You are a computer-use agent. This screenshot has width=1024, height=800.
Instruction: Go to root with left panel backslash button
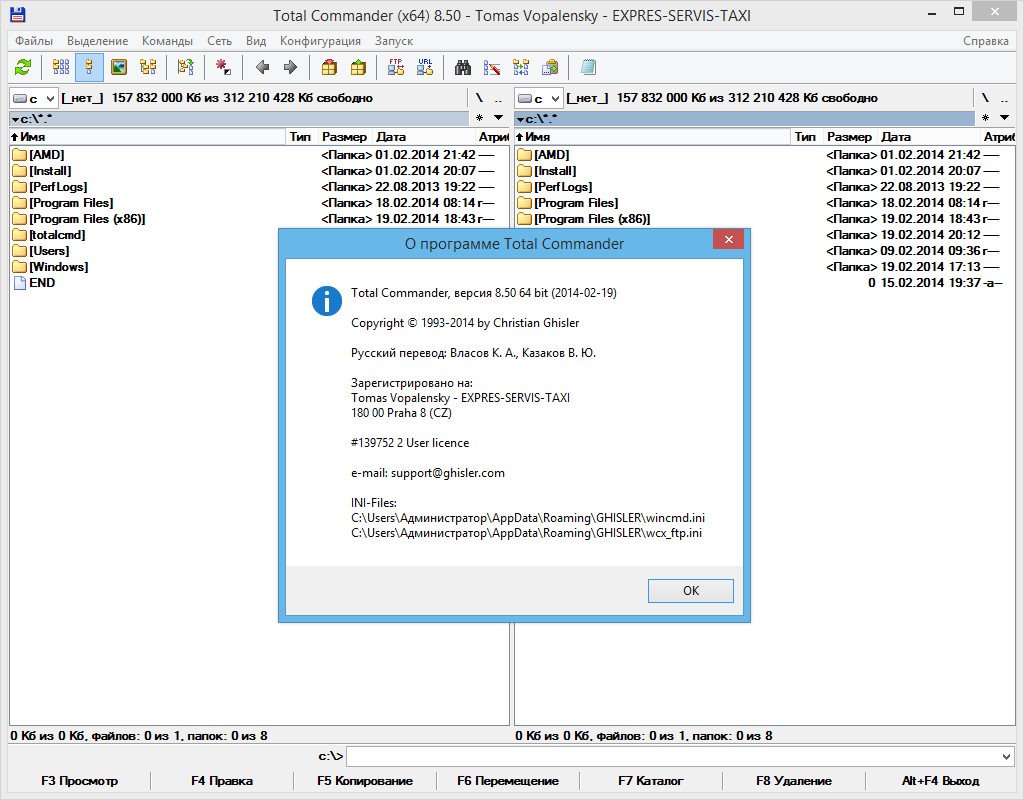click(x=479, y=99)
